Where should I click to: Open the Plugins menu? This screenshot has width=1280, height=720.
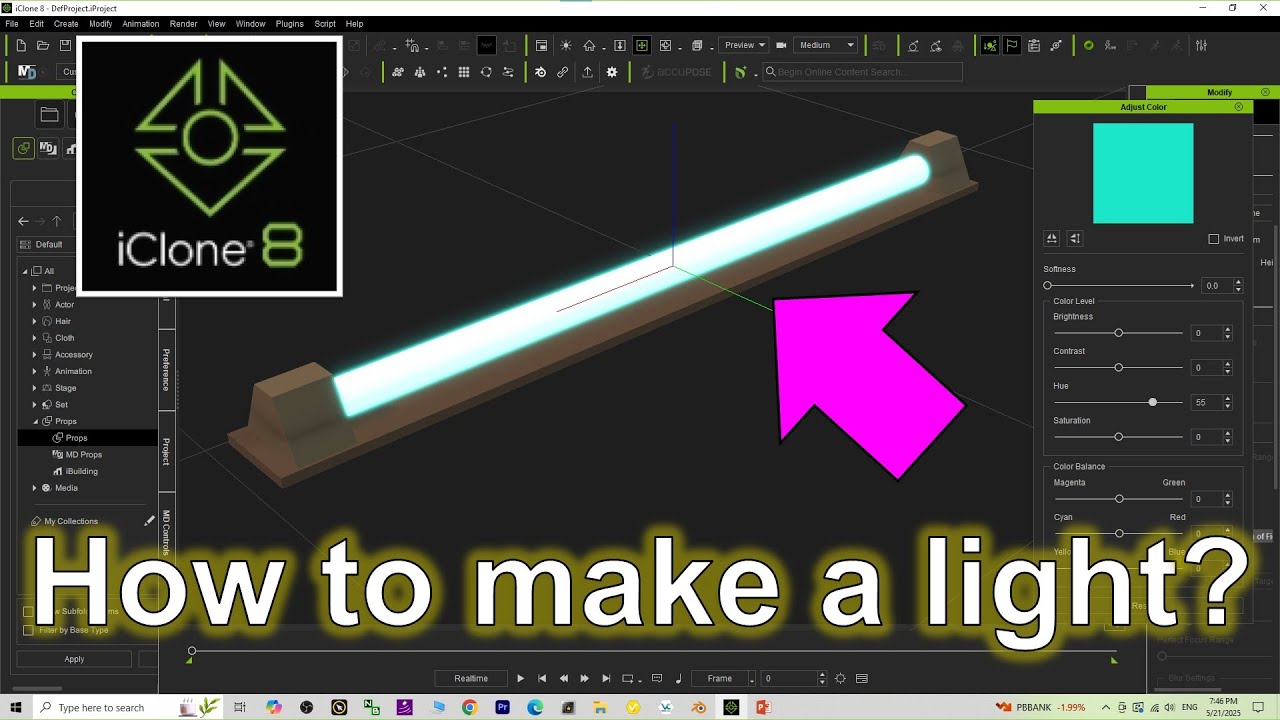pyautogui.click(x=290, y=23)
